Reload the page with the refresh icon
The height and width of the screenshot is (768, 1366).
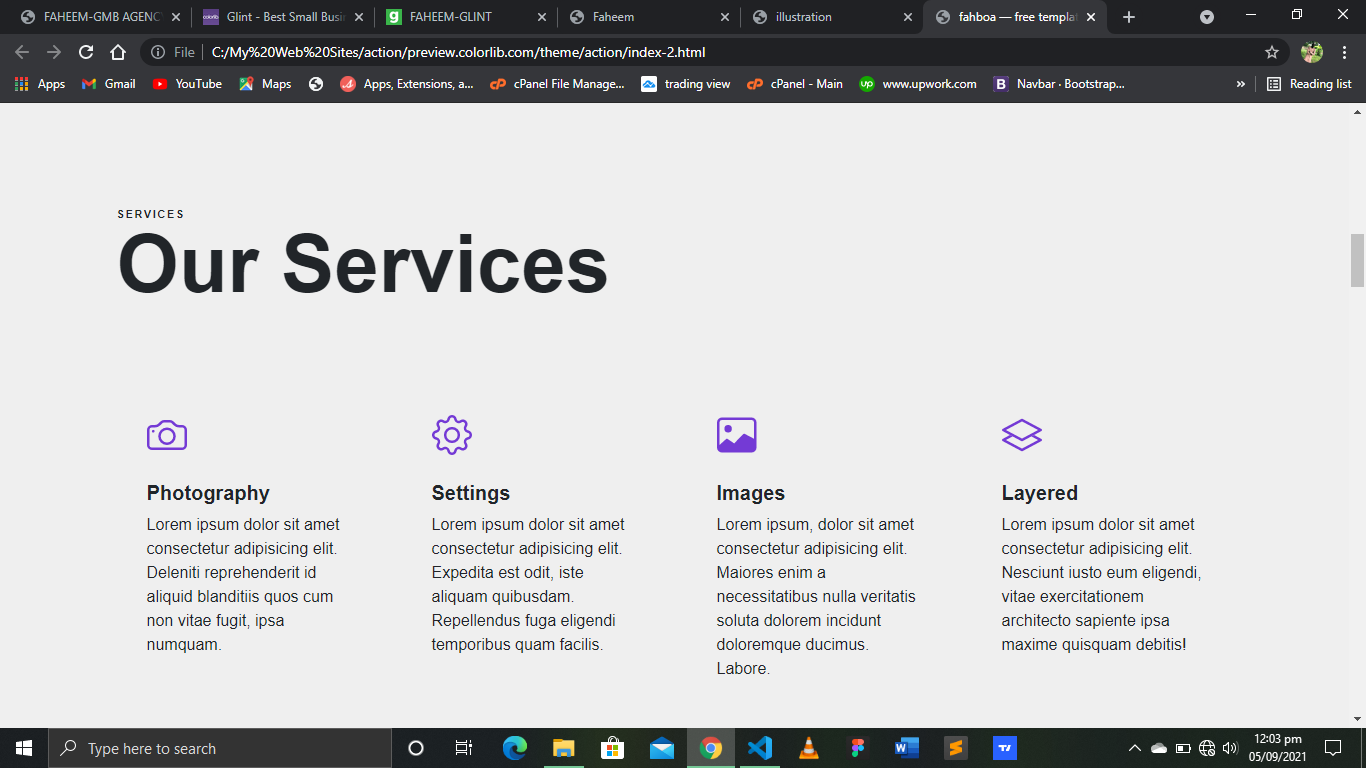[x=86, y=52]
